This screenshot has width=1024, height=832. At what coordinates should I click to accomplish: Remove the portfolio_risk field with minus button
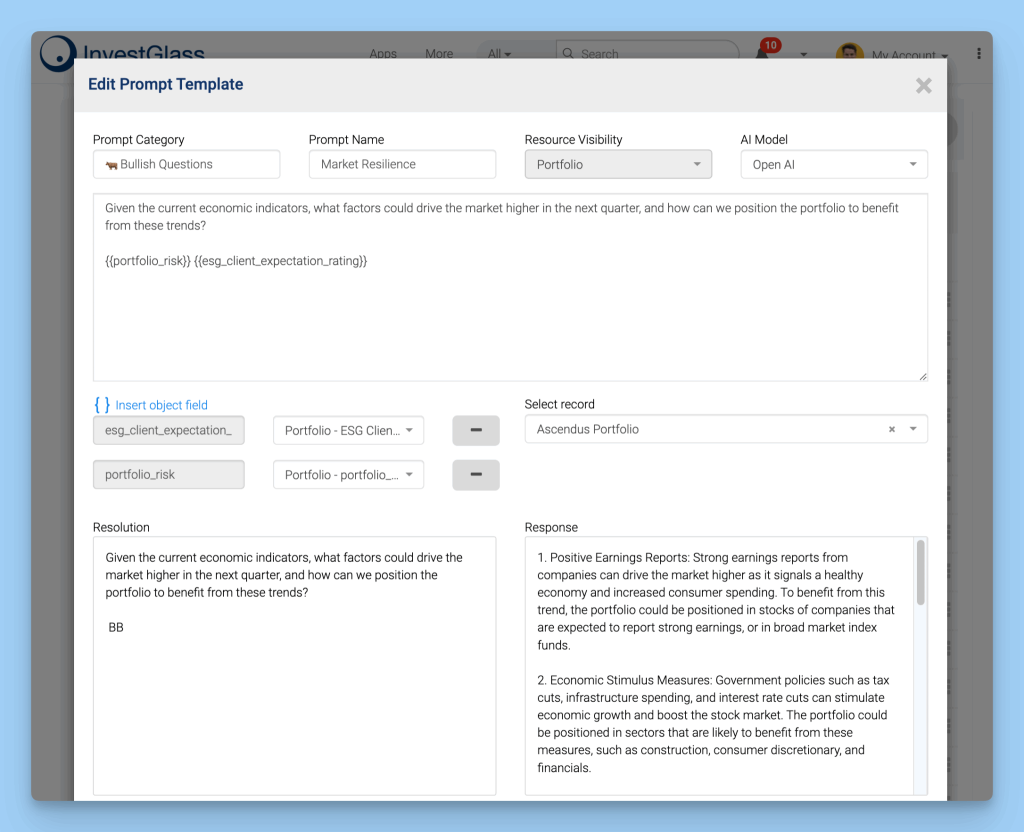pyautogui.click(x=476, y=475)
